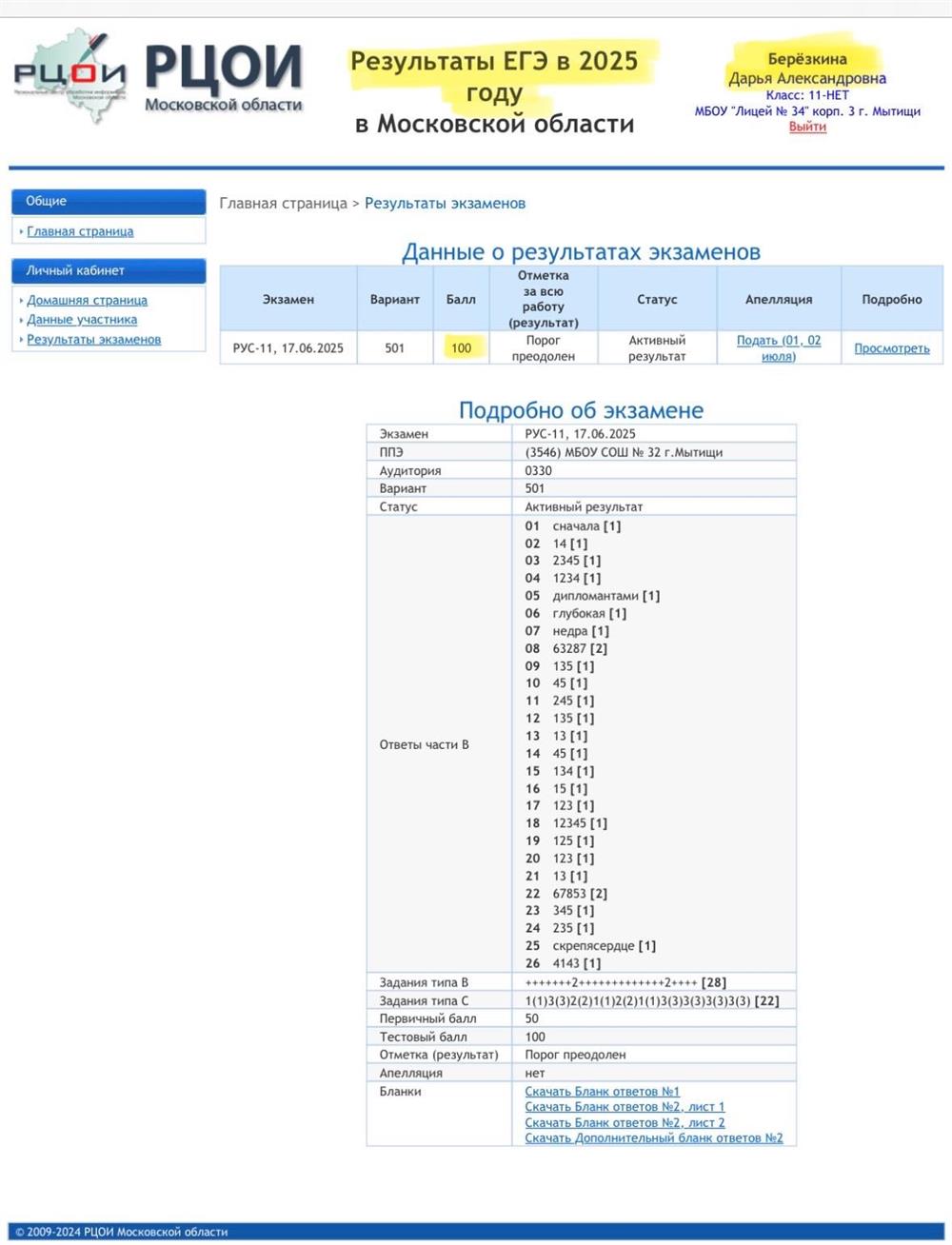The width and height of the screenshot is (952, 1245).
Task: File an appeal via Подать link
Action: point(779,347)
